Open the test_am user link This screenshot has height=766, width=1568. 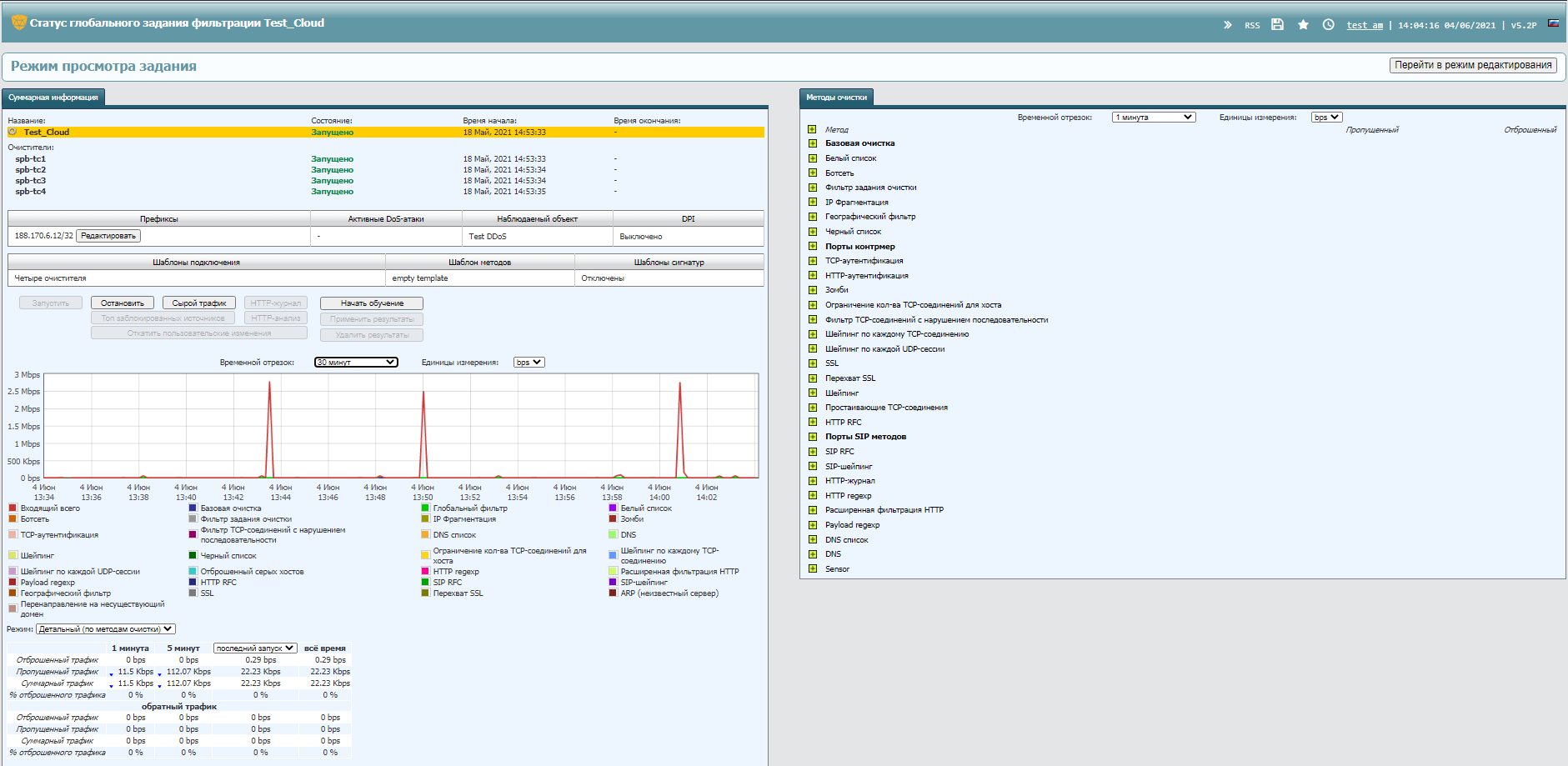tap(1365, 25)
